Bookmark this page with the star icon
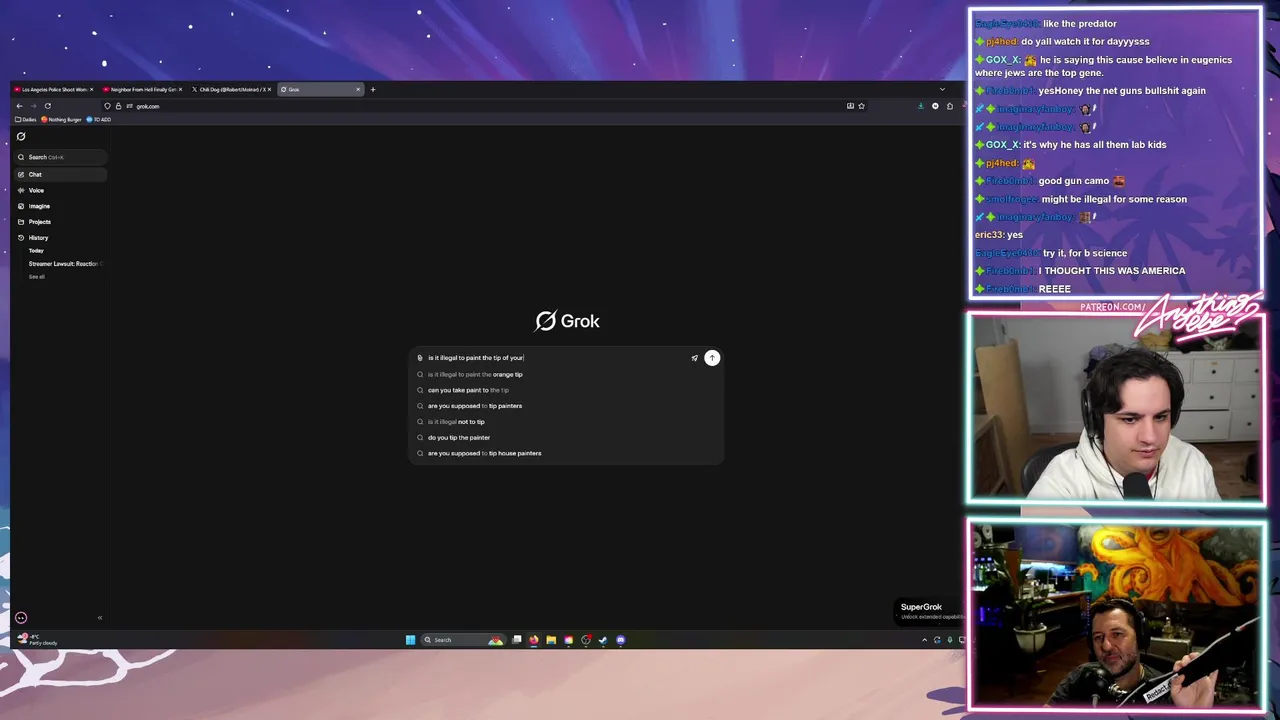This screenshot has height=720, width=1280. 861,106
